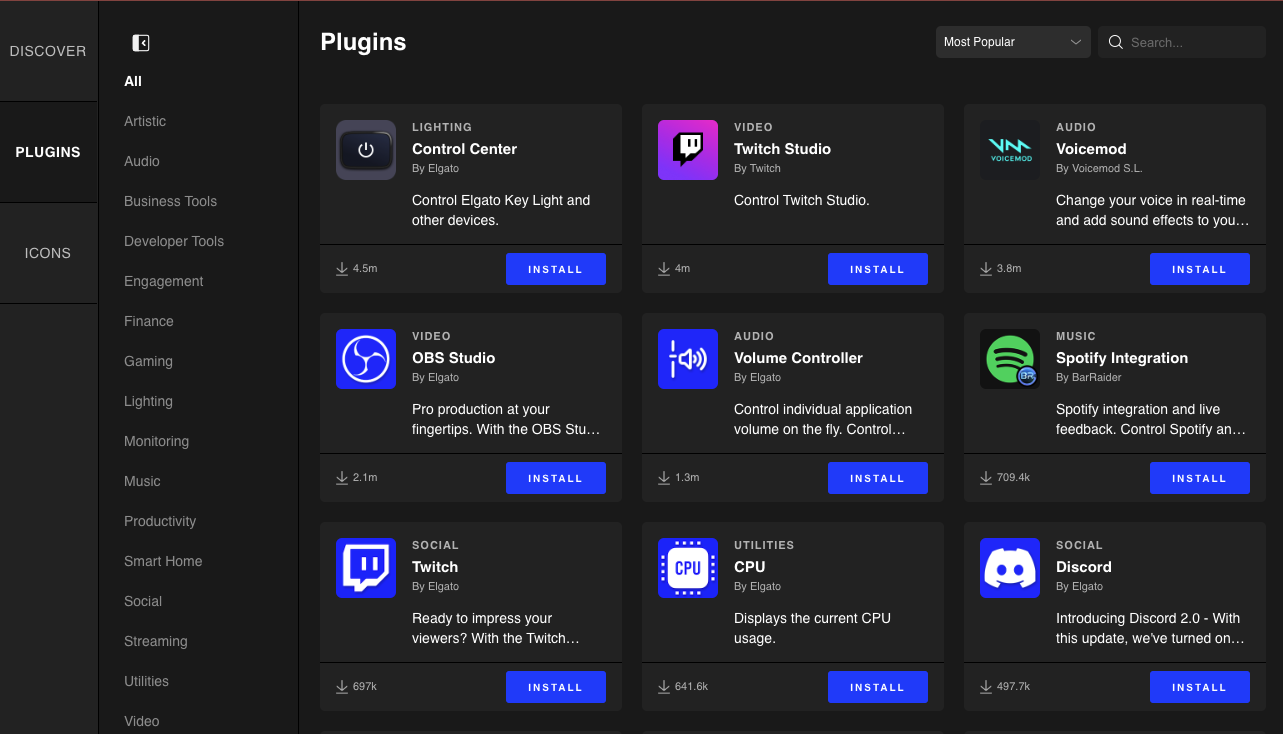
Task: Click the Voicemod logo icon
Action: pyautogui.click(x=1010, y=150)
